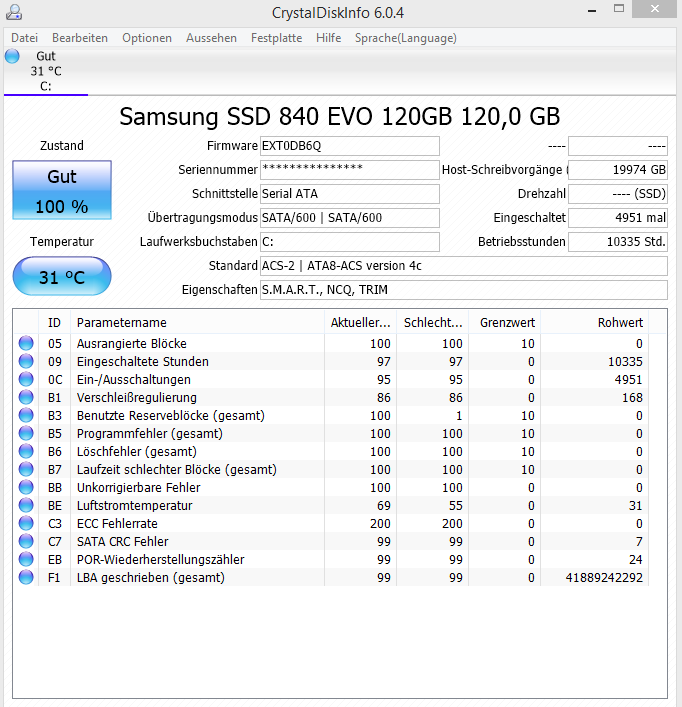682x707 pixels.
Task: Click the Samsung SSD 840 EVO title
Action: [339, 116]
